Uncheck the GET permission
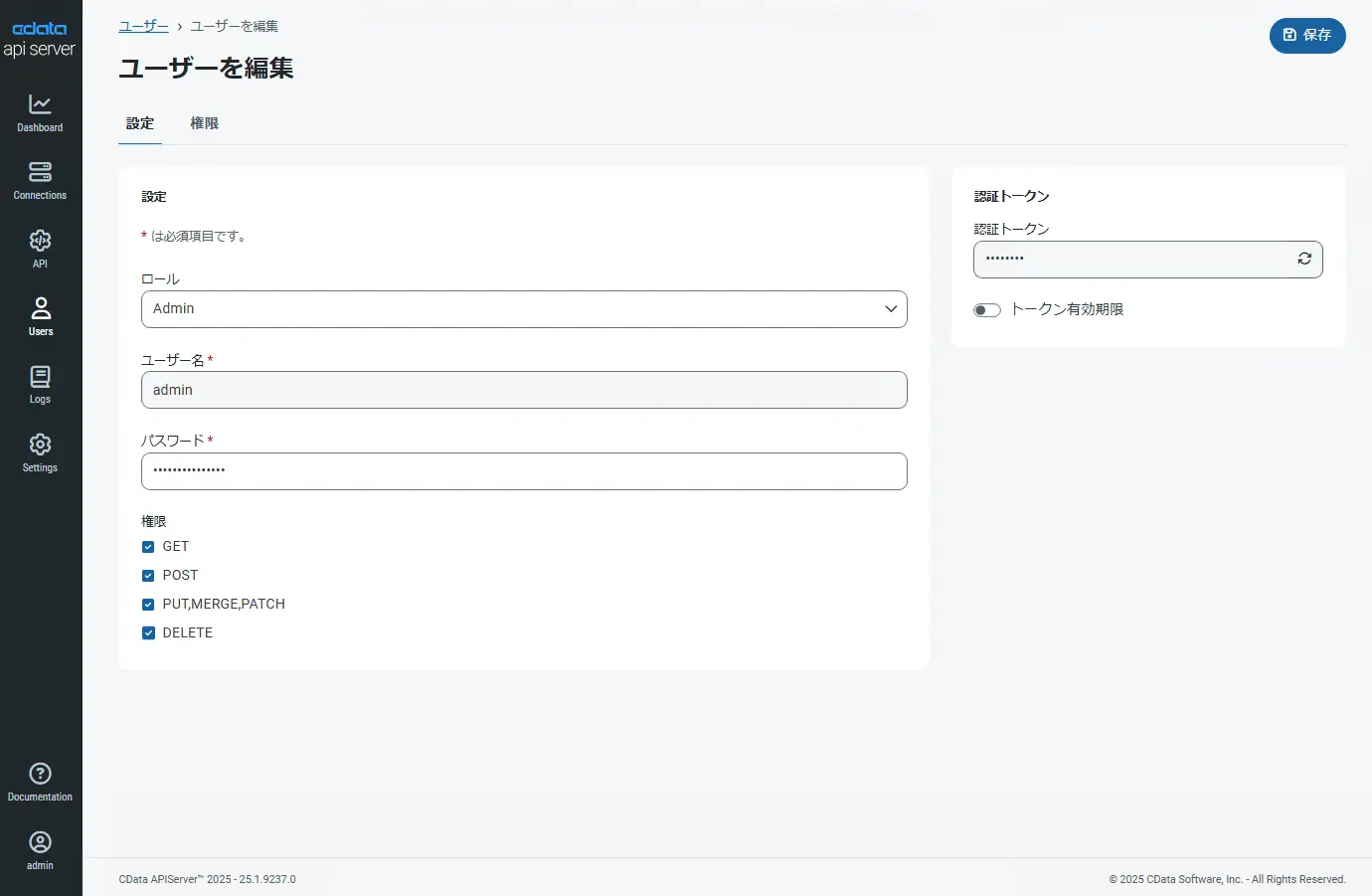This screenshot has height=896, width=1372. tap(148, 546)
